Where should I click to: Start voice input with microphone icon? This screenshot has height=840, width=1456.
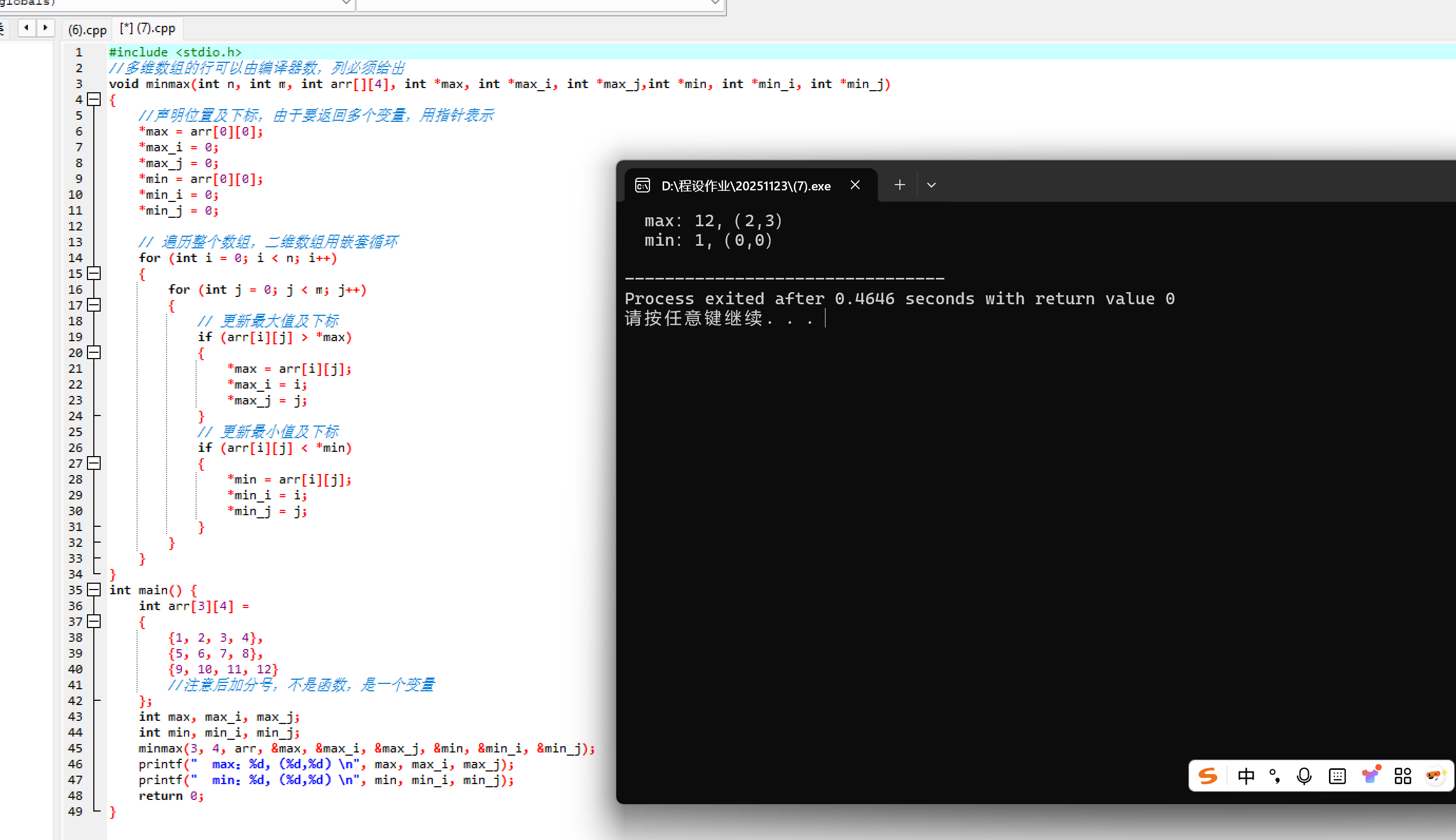click(1304, 776)
